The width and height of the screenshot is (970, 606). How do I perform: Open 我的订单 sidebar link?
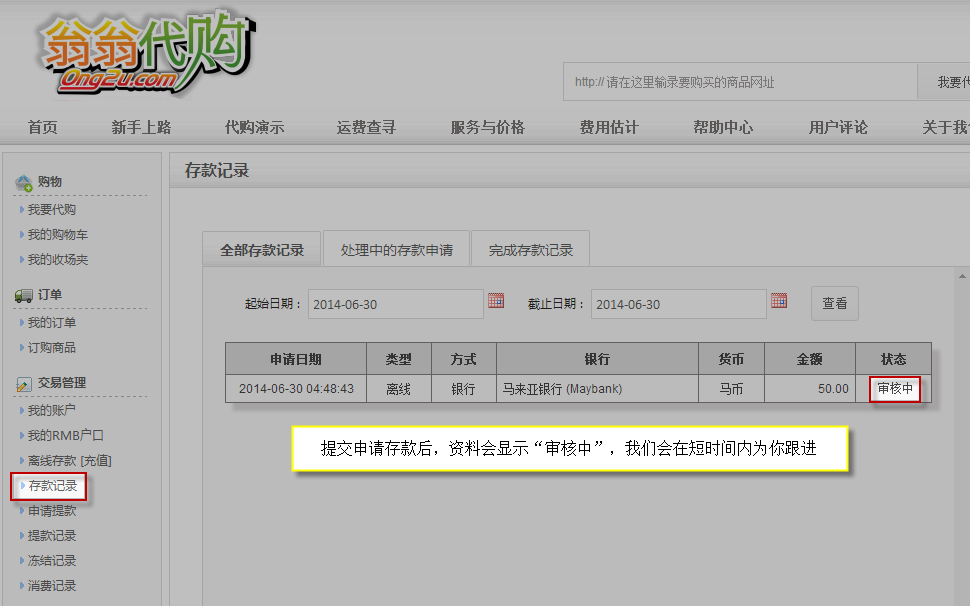(52, 323)
